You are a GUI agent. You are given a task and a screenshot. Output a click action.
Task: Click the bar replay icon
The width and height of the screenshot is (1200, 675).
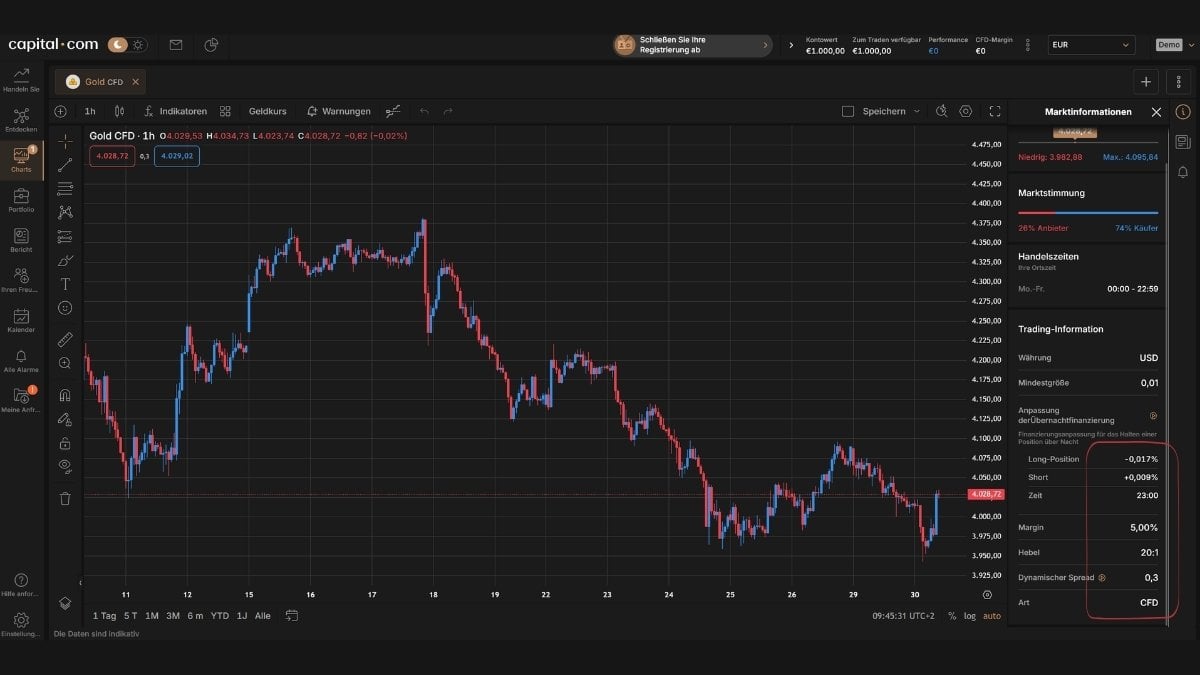click(x=394, y=111)
